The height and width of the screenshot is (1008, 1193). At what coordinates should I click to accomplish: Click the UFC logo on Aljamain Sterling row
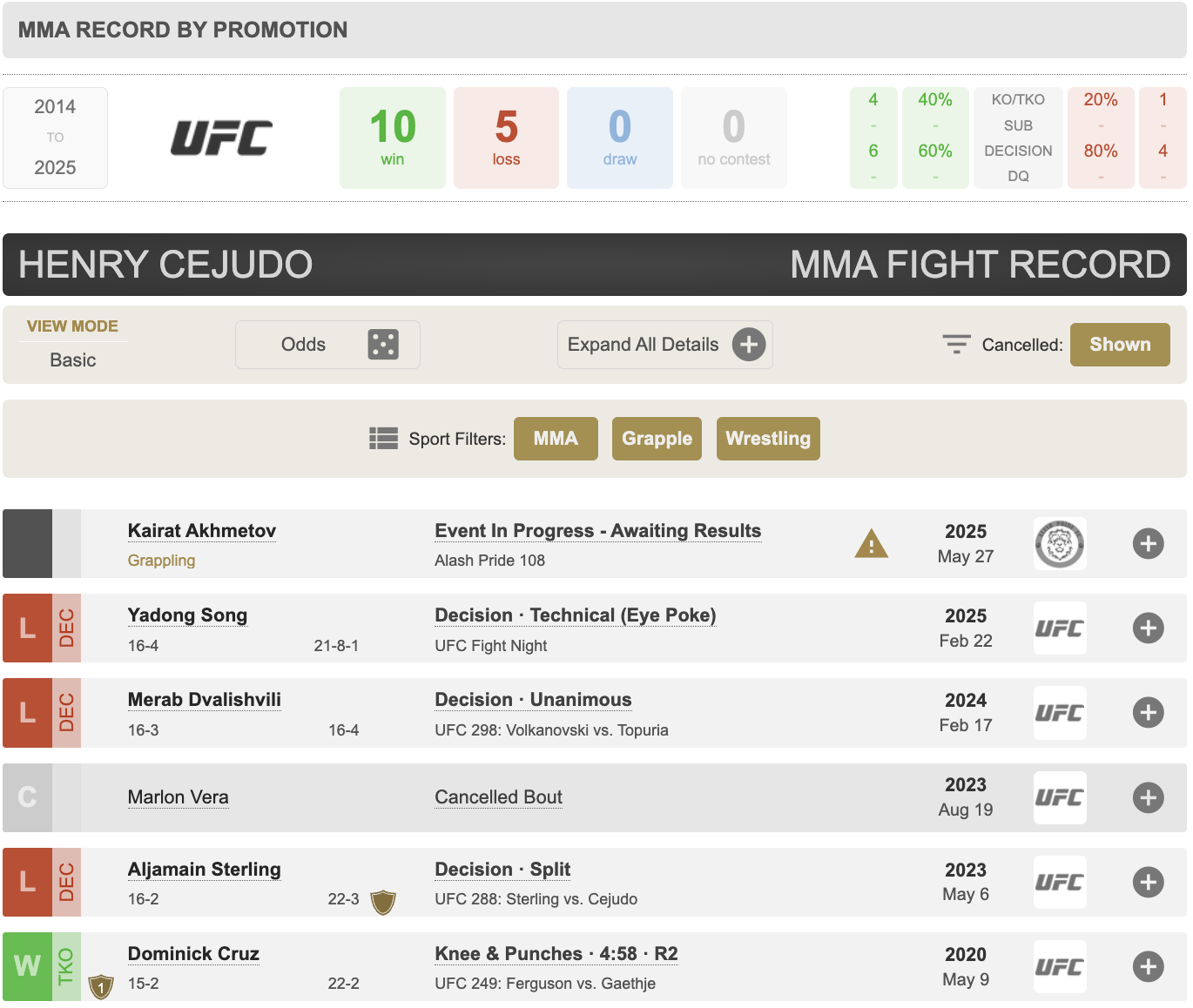click(x=1060, y=882)
